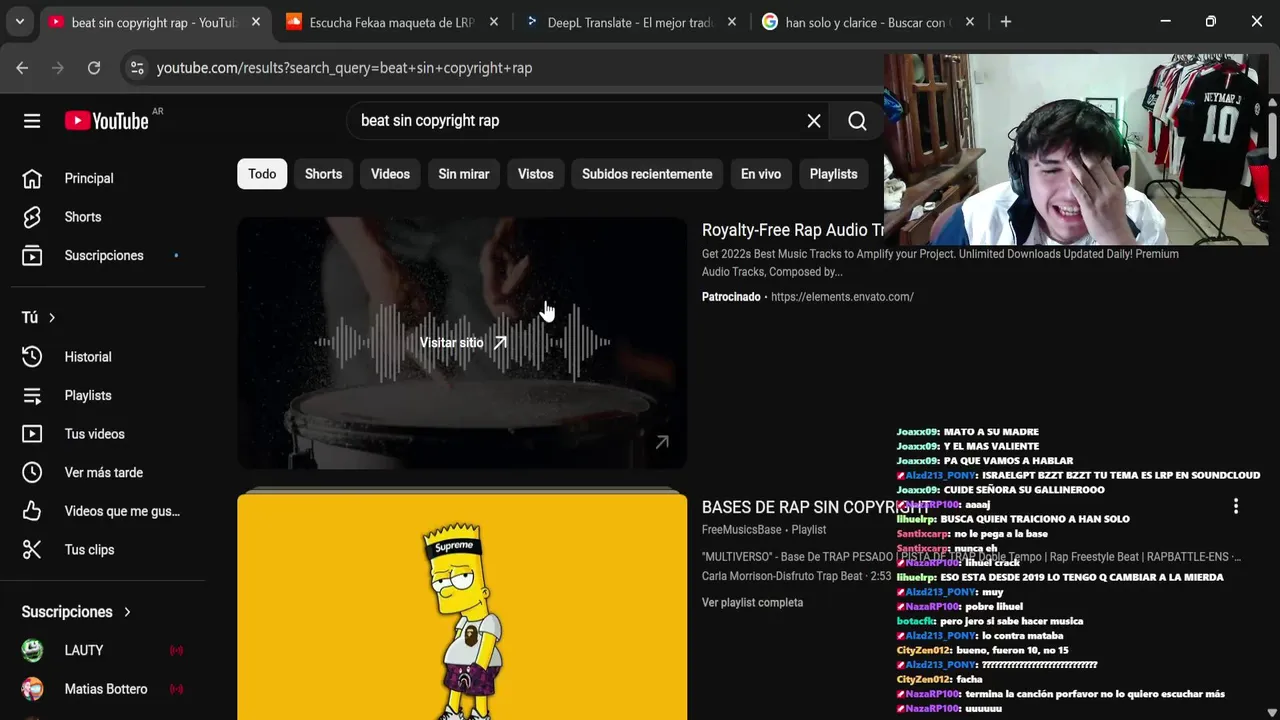This screenshot has height=720, width=1280.
Task: Open the FreeMusicsBase channel link
Action: (x=742, y=530)
